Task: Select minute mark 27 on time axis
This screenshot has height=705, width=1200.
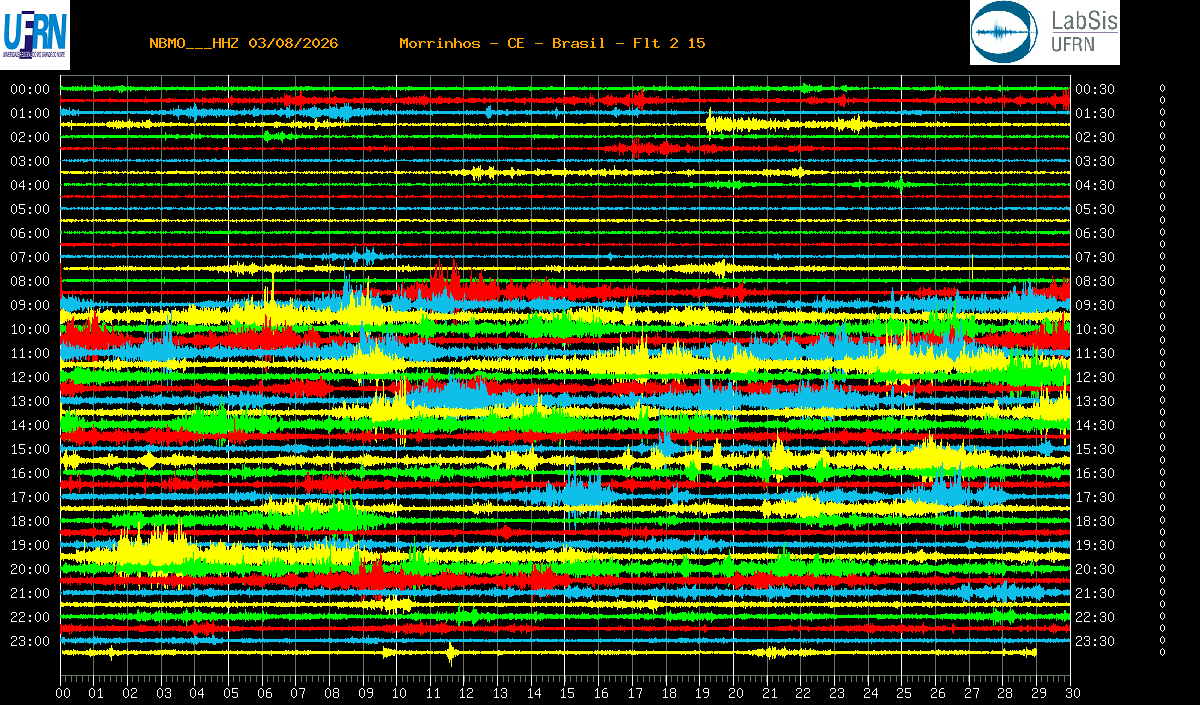Action: point(970,693)
